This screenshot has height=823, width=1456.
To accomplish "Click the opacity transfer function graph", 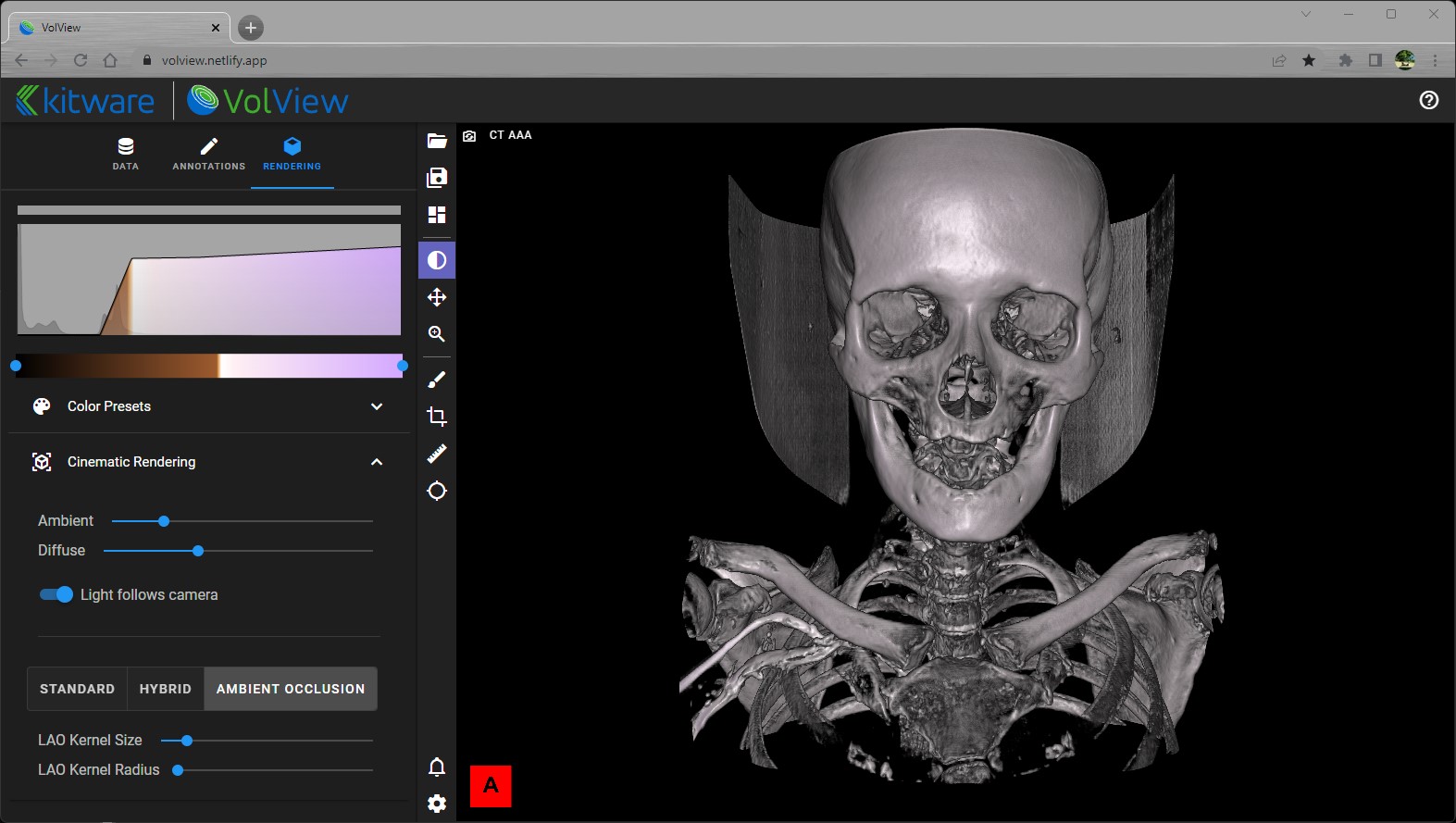I will click(x=209, y=280).
